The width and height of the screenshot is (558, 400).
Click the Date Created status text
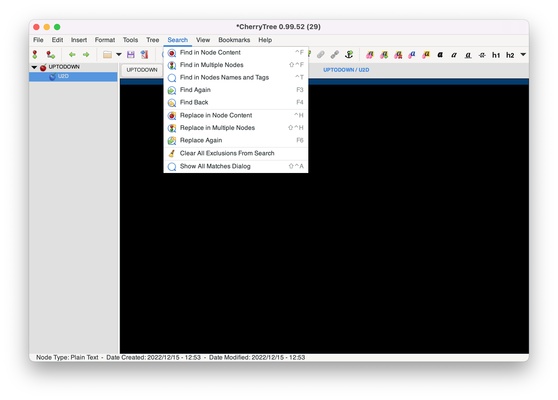click(x=153, y=357)
